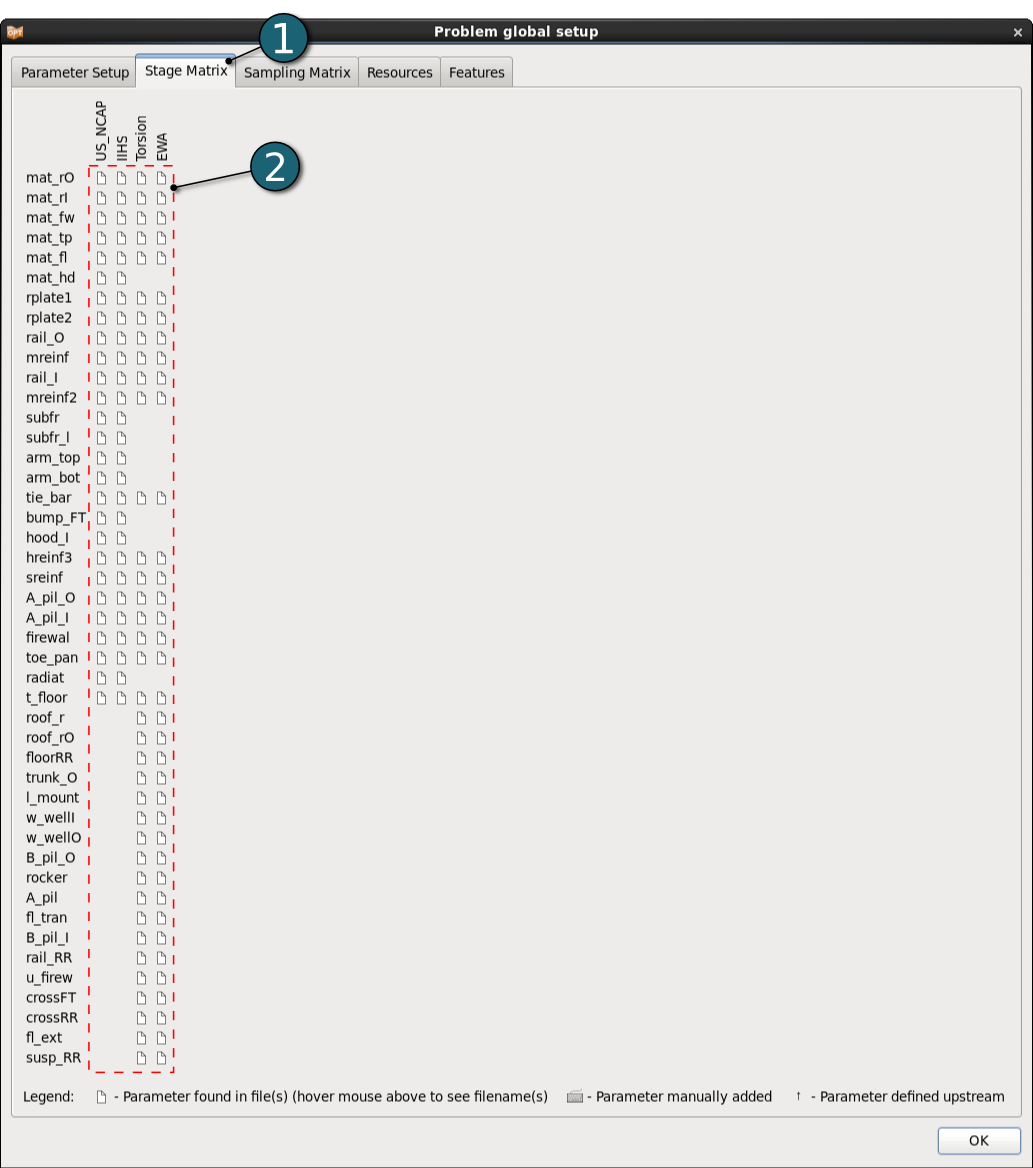Click mreinf2 file icon under EWA
This screenshot has width=1033, height=1168.
tap(162, 398)
